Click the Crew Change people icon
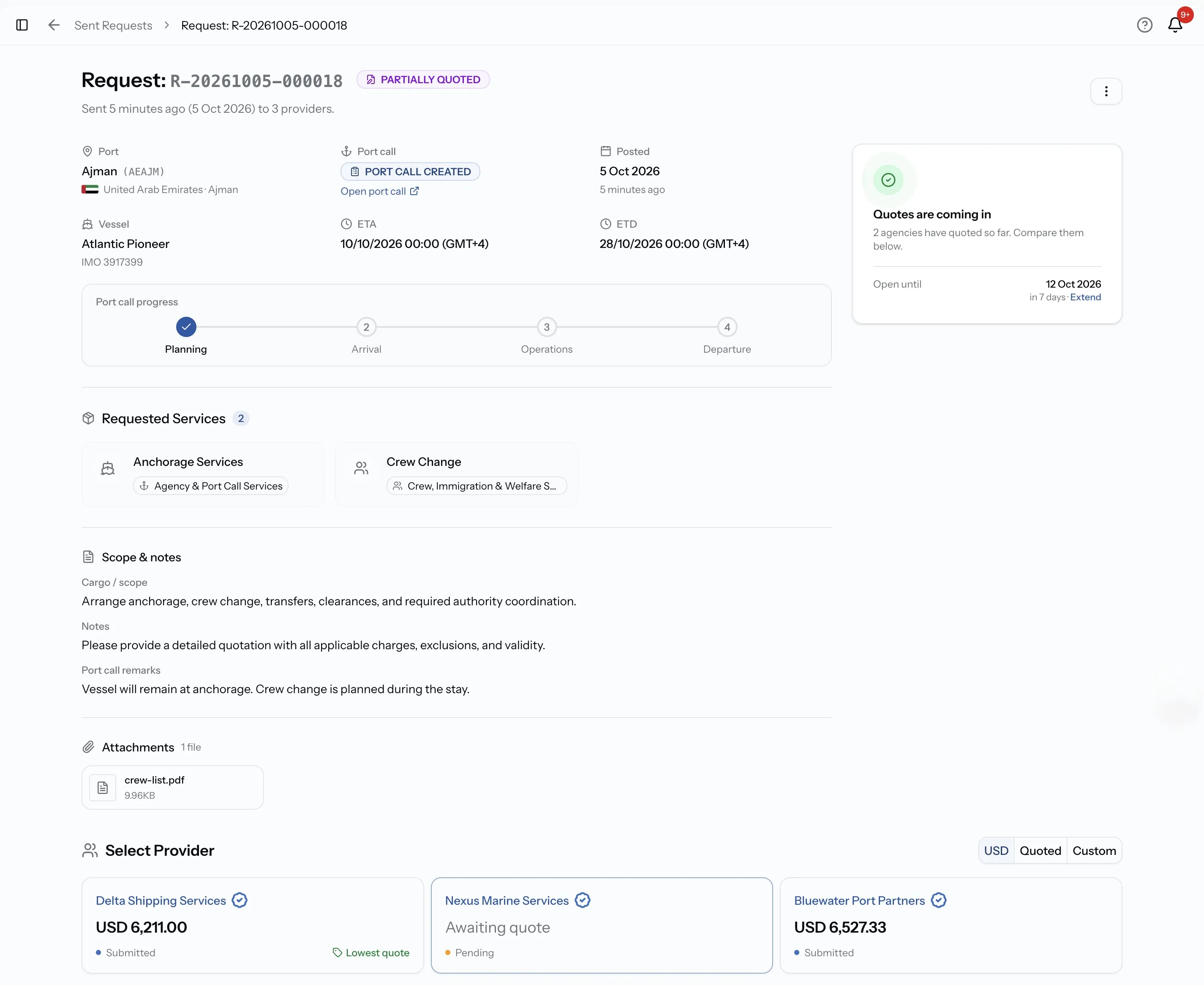Image resolution: width=1204 pixels, height=985 pixels. pyautogui.click(x=362, y=469)
